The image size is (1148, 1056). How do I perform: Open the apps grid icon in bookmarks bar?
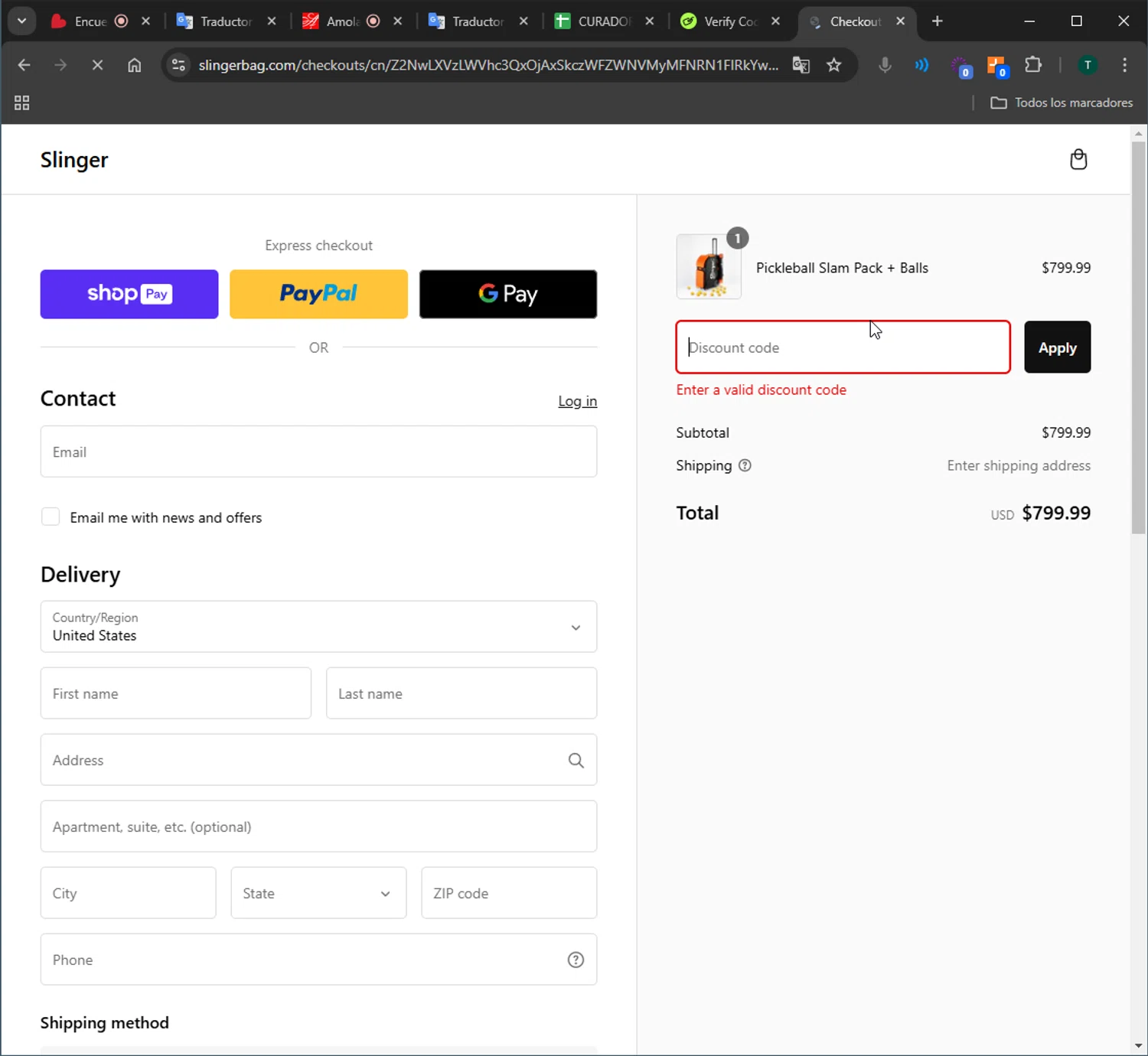tap(22, 103)
